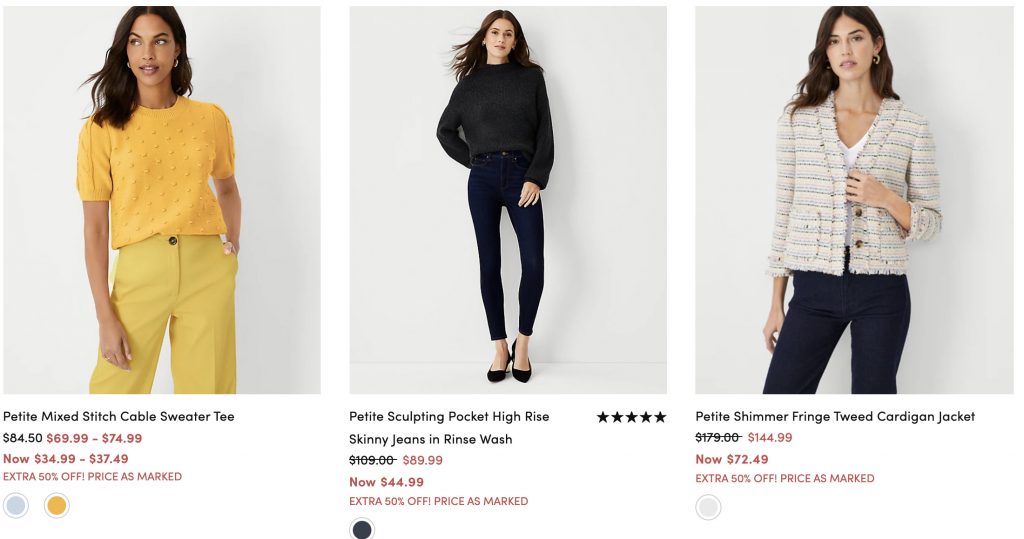Image resolution: width=1024 pixels, height=539 pixels.
Task: Click the $89.99 jeans sale price
Action: click(422, 460)
